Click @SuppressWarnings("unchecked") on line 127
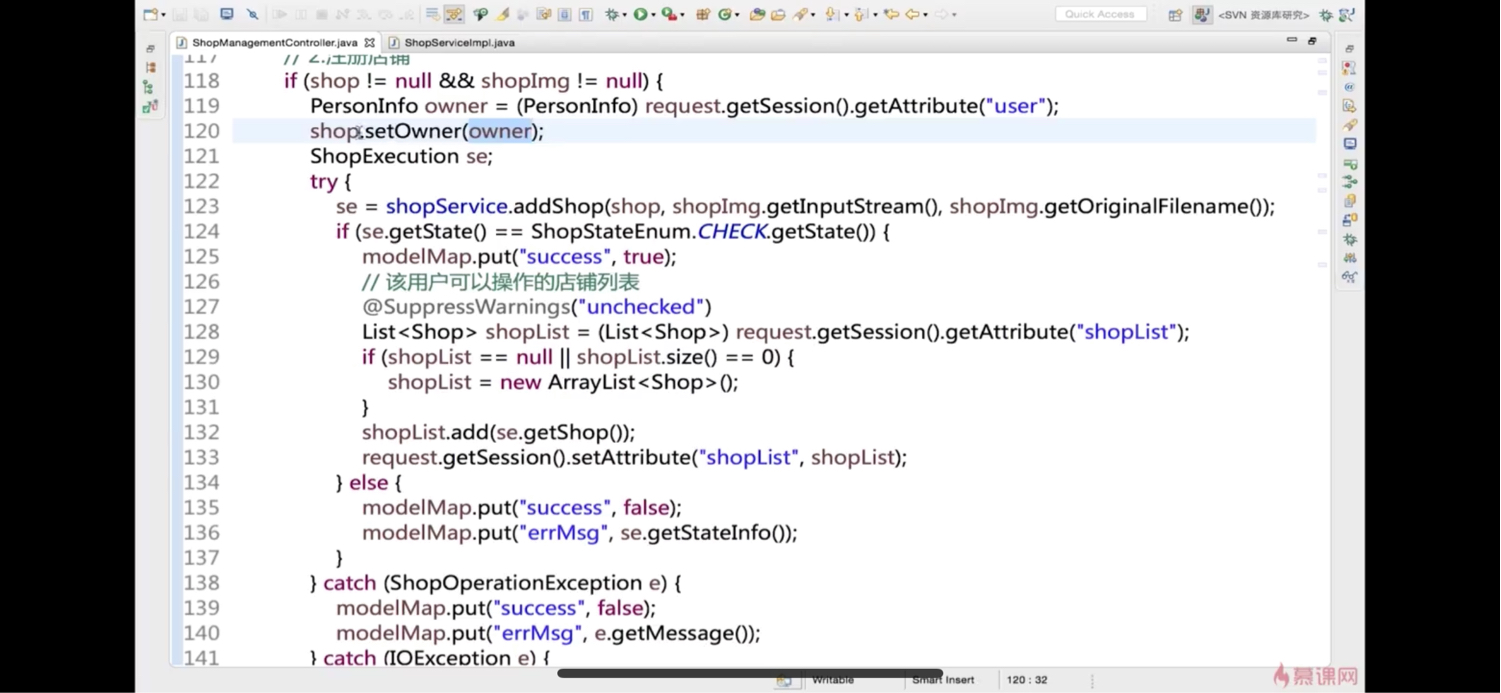 536,307
